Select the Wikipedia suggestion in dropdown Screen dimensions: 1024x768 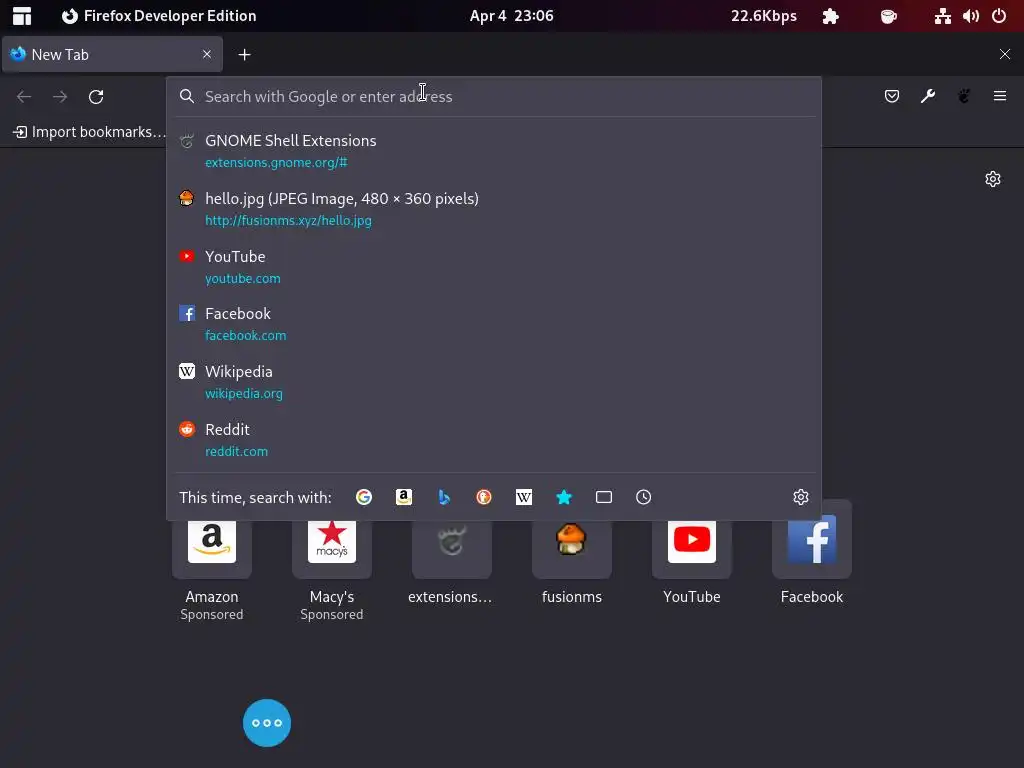(494, 382)
